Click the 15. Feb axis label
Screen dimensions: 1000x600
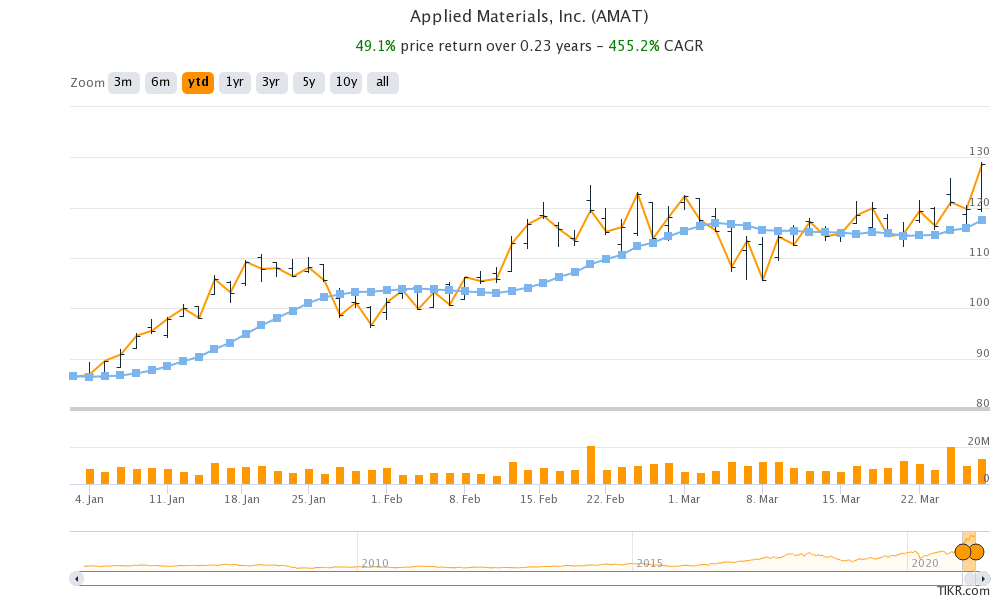point(539,499)
